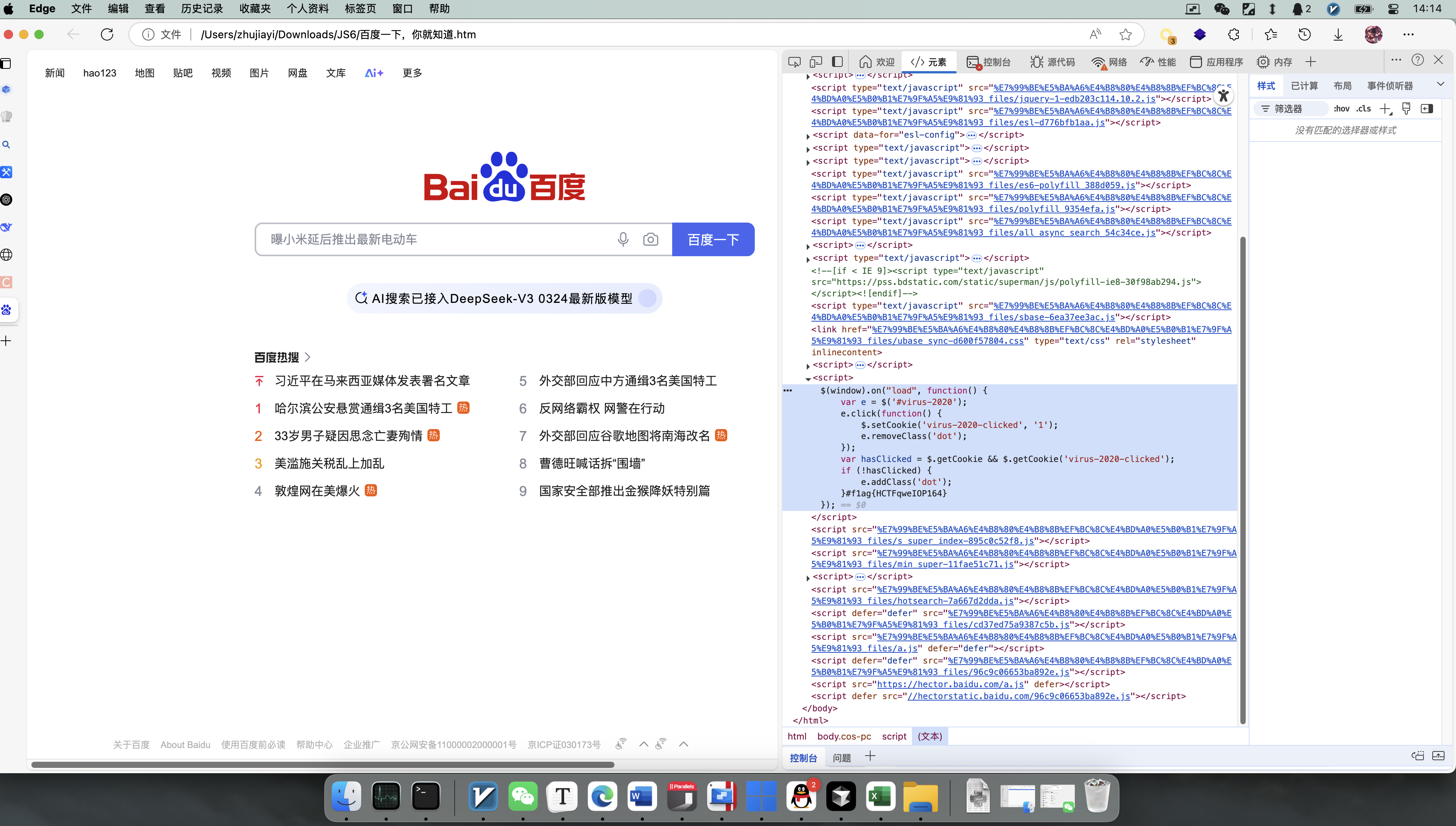Open the 新闻 navigation link
The width and height of the screenshot is (1456, 826).
[54, 73]
